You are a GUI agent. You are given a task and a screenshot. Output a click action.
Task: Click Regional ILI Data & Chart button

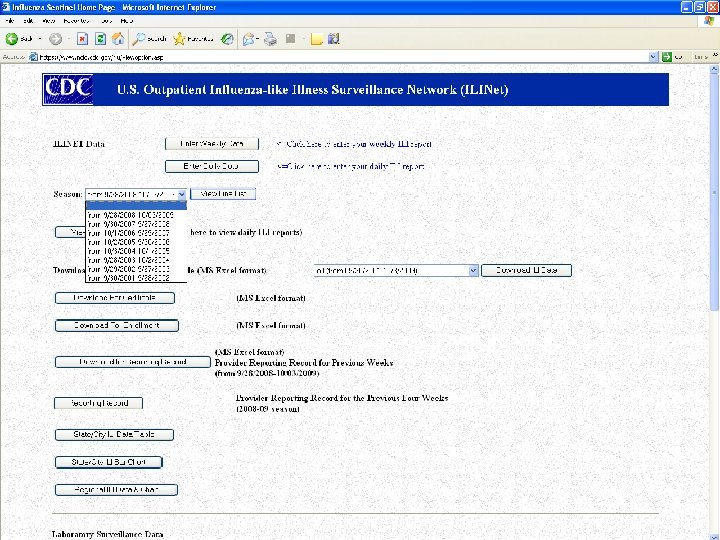tap(116, 490)
